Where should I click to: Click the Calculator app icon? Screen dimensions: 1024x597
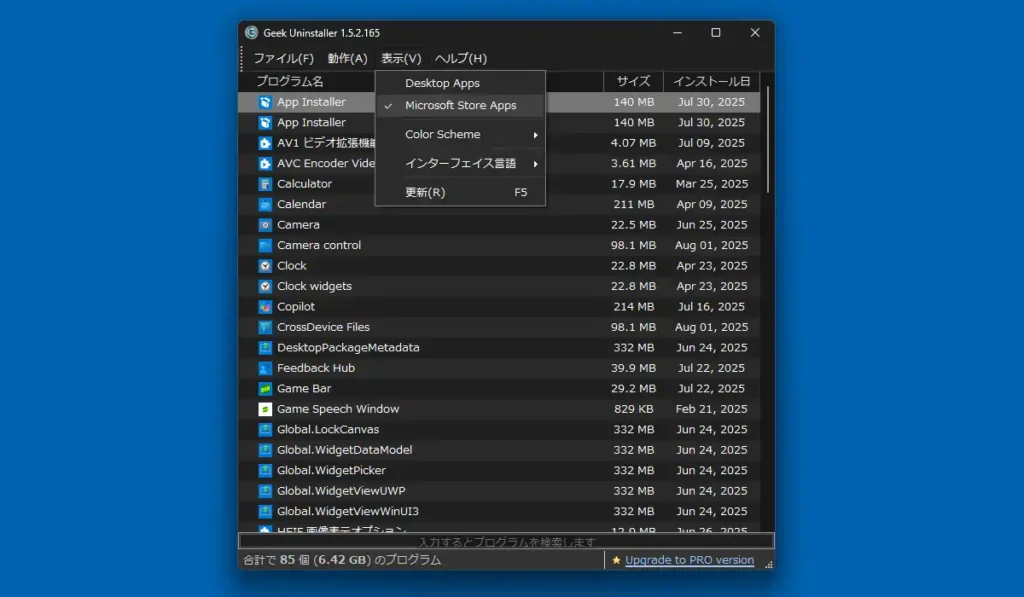click(x=265, y=184)
